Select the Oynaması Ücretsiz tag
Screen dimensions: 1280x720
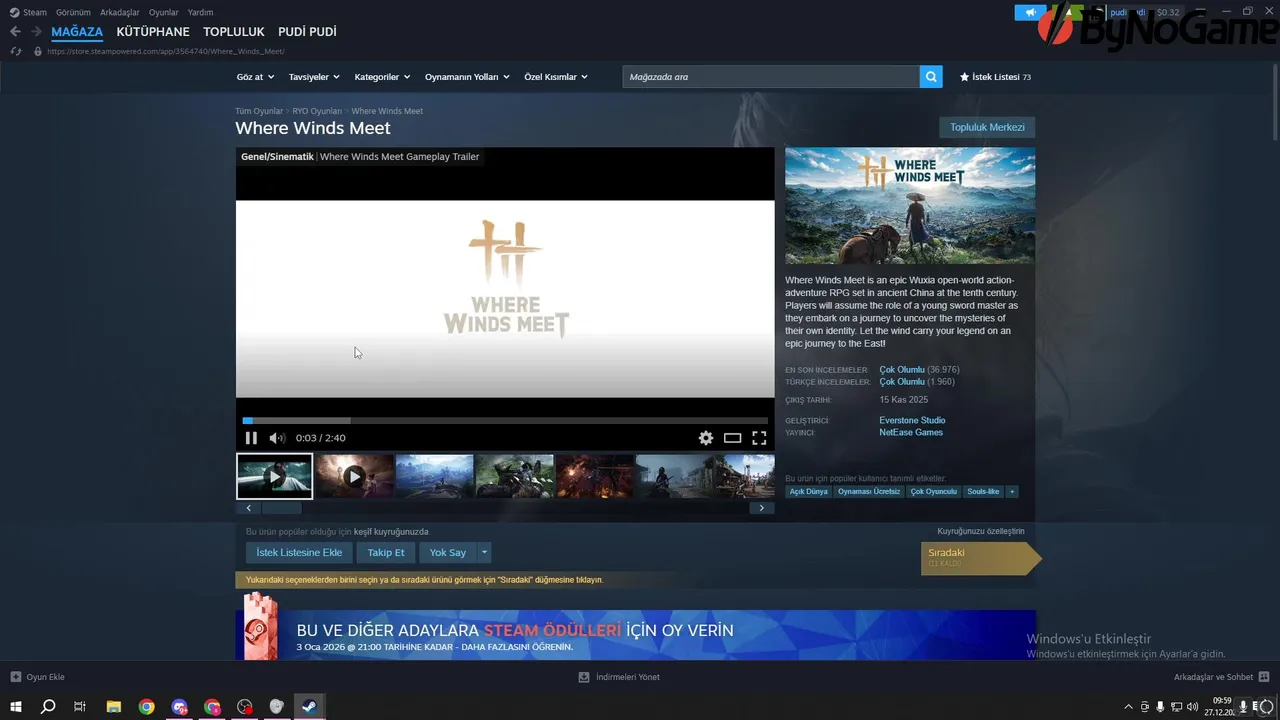click(x=869, y=492)
